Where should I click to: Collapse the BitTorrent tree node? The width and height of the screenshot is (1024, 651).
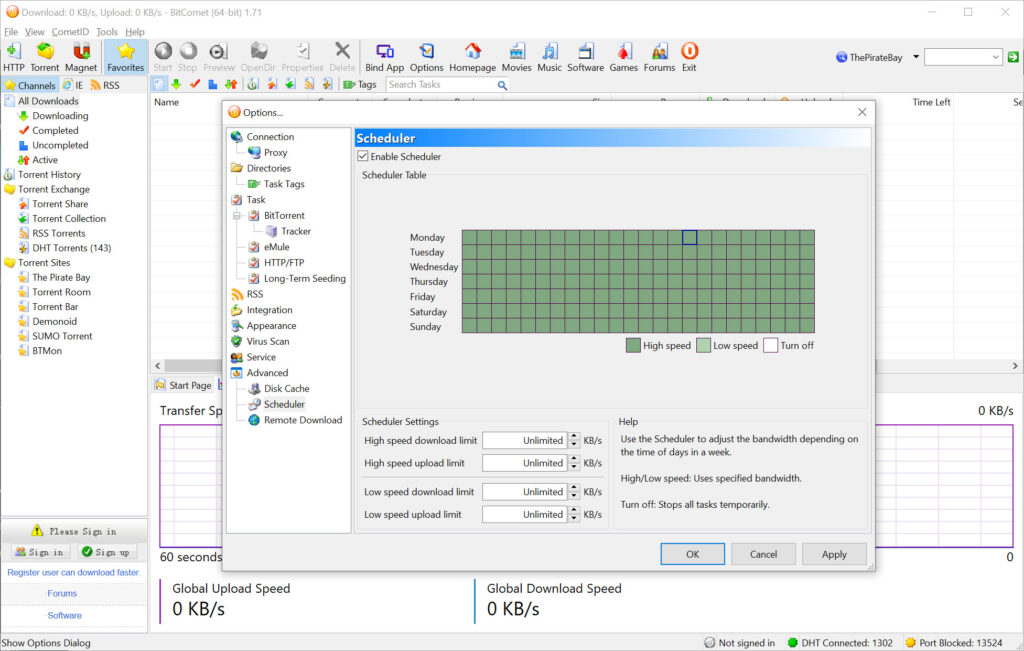point(238,216)
